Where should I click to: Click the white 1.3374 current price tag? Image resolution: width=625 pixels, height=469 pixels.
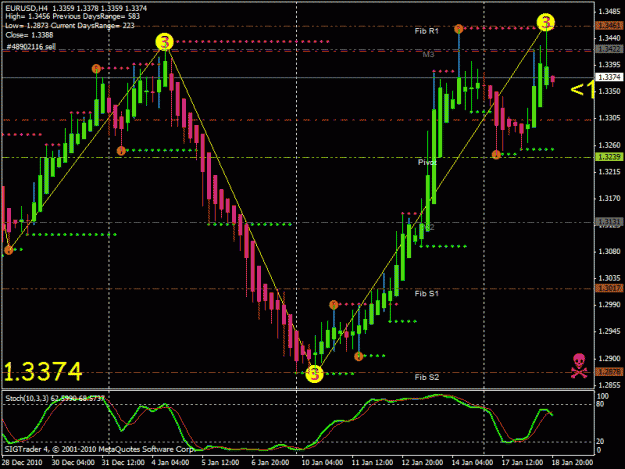point(609,77)
